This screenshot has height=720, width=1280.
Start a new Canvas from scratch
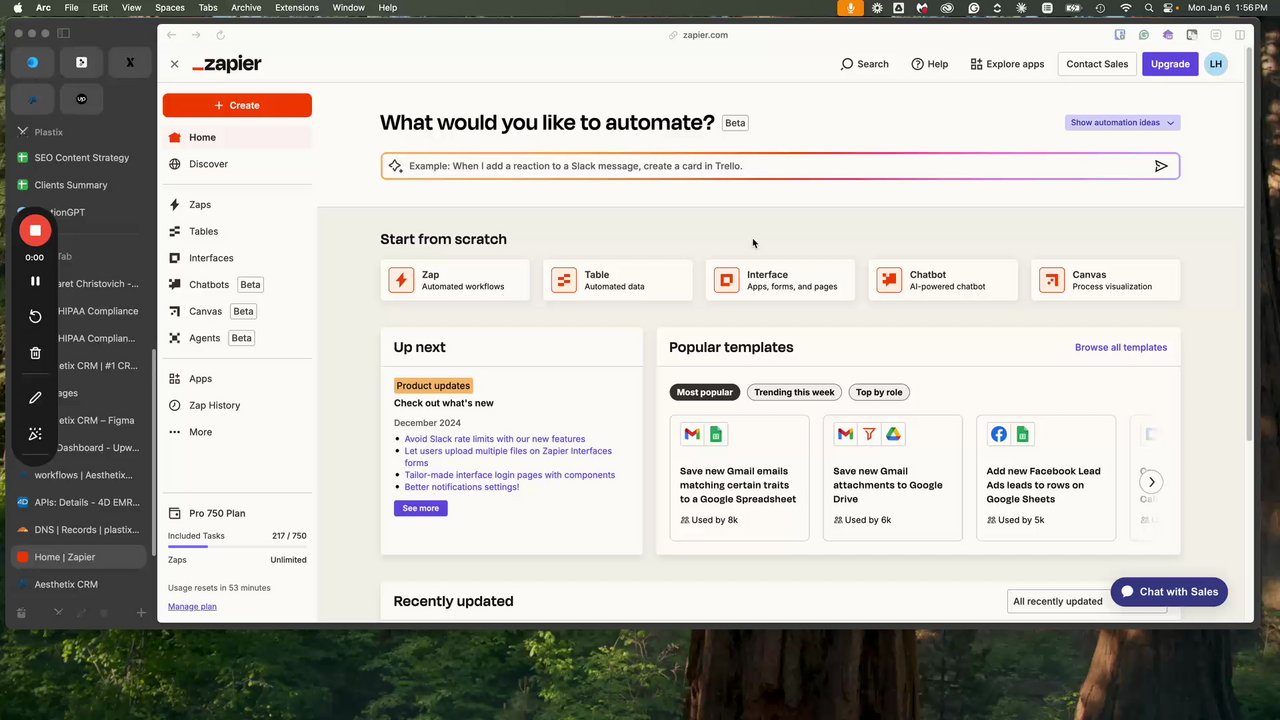click(x=1106, y=280)
